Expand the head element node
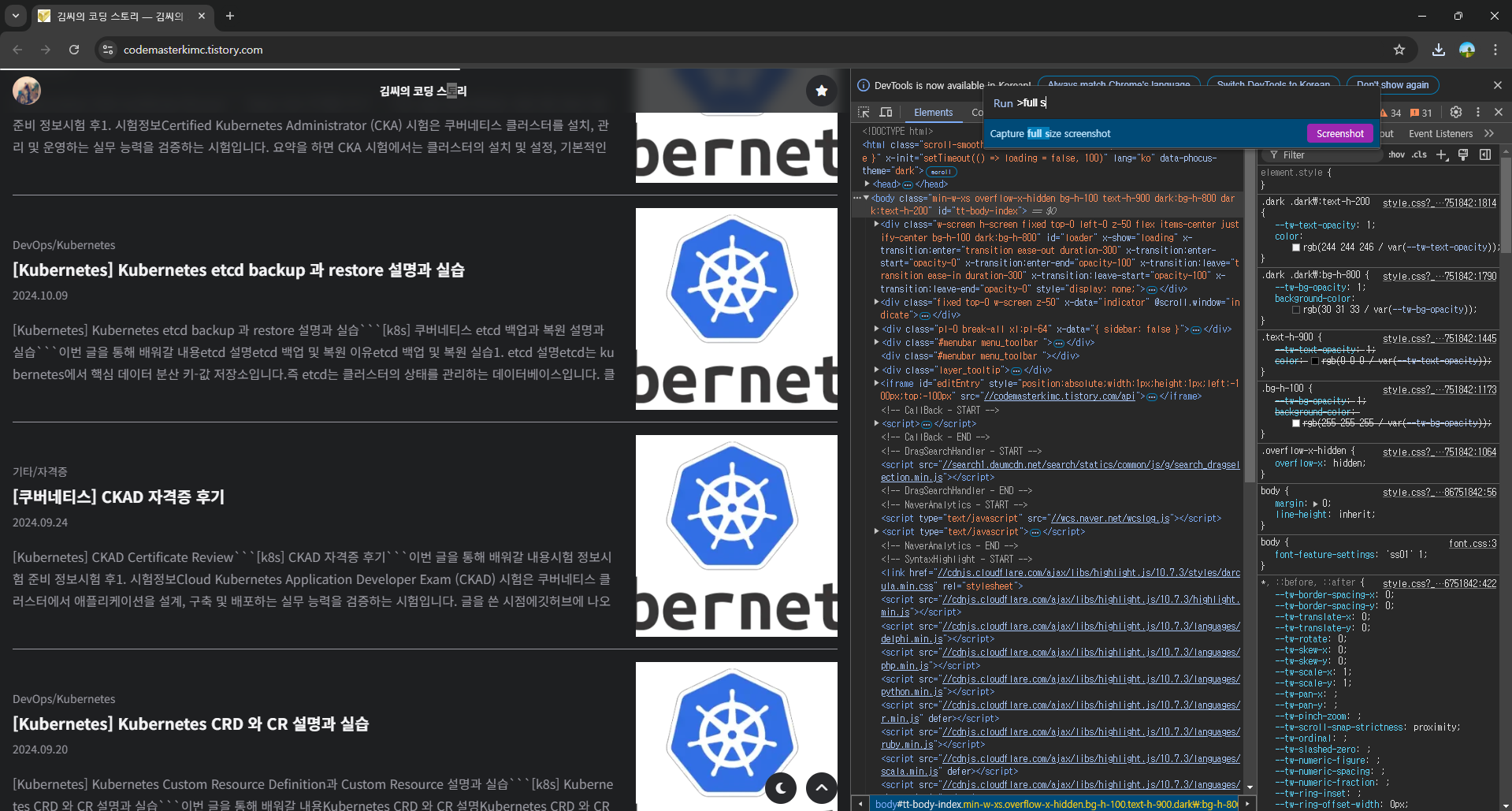The height and width of the screenshot is (811, 1512). [x=867, y=184]
